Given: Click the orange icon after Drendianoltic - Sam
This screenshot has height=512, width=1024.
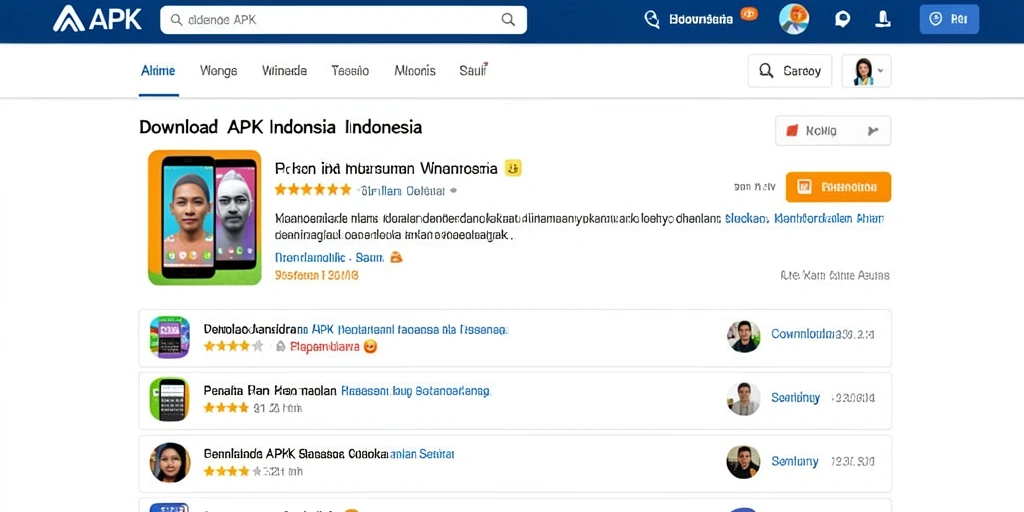Looking at the screenshot, I should tap(396, 257).
